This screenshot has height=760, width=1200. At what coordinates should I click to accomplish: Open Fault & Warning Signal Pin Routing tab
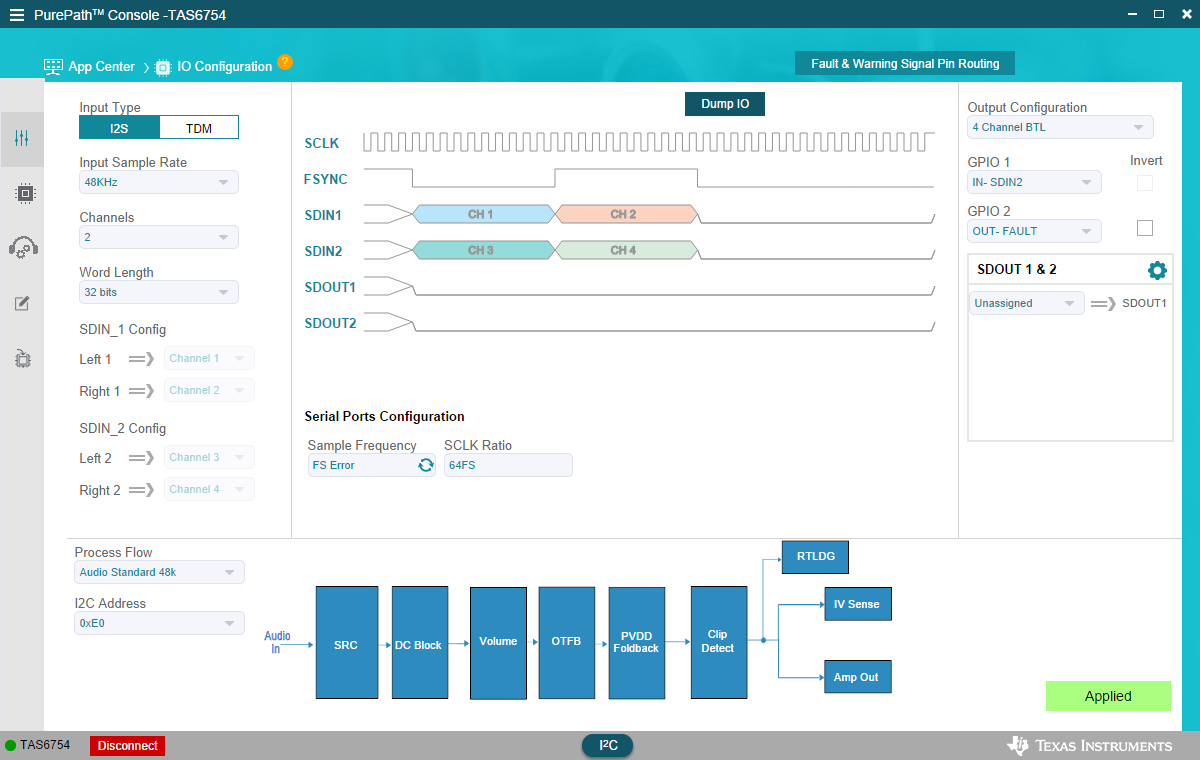pos(904,63)
